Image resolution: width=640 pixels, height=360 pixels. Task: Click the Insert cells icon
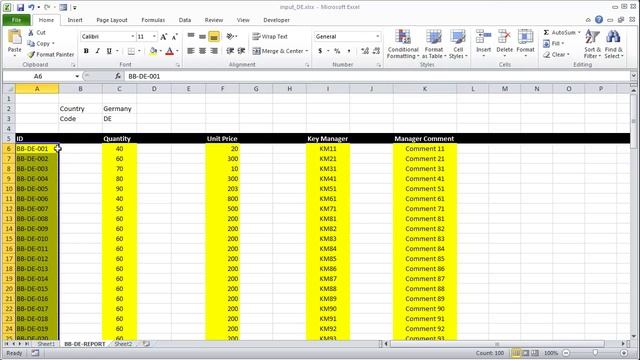[483, 37]
